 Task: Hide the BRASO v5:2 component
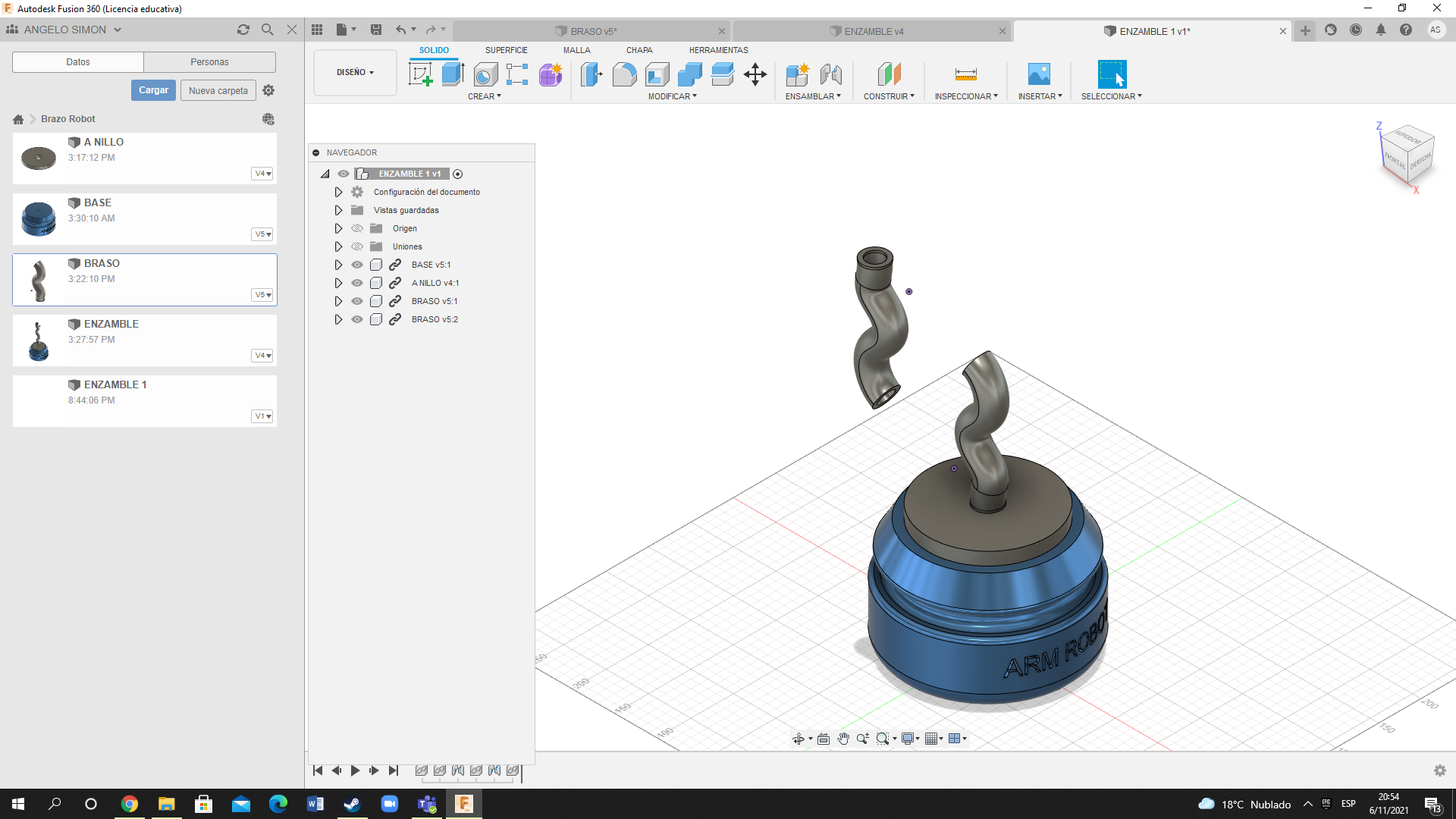click(357, 319)
